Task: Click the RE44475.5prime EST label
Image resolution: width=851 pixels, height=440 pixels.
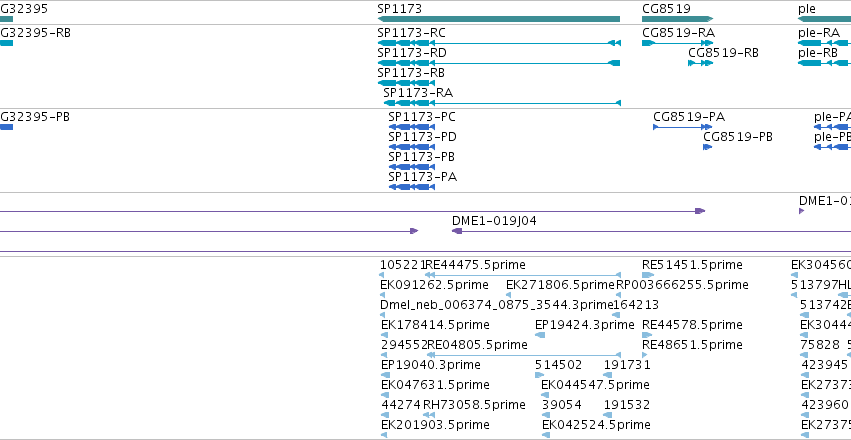Action: point(475,265)
